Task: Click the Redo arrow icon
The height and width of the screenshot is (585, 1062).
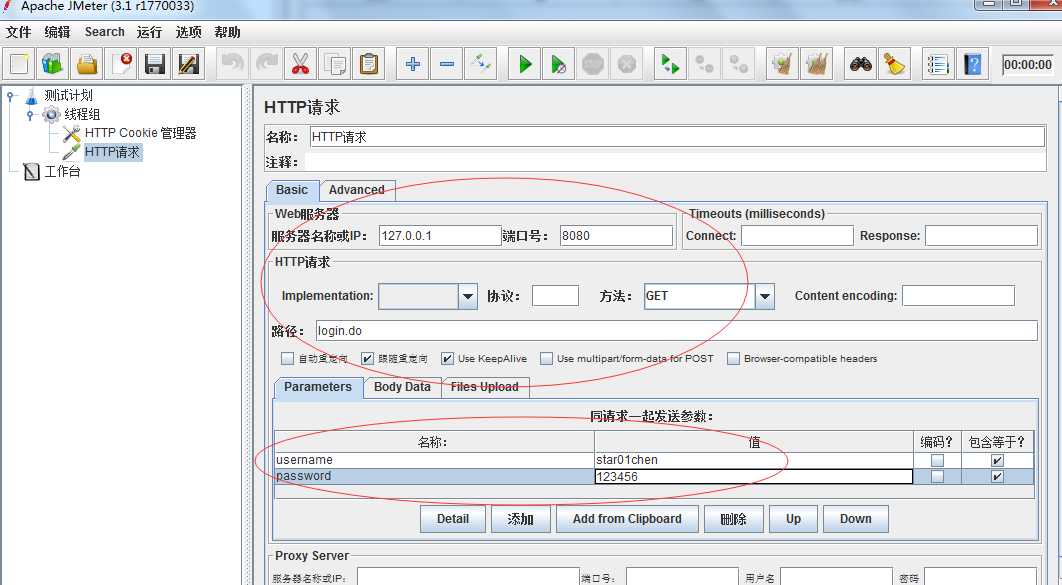Action: point(266,64)
